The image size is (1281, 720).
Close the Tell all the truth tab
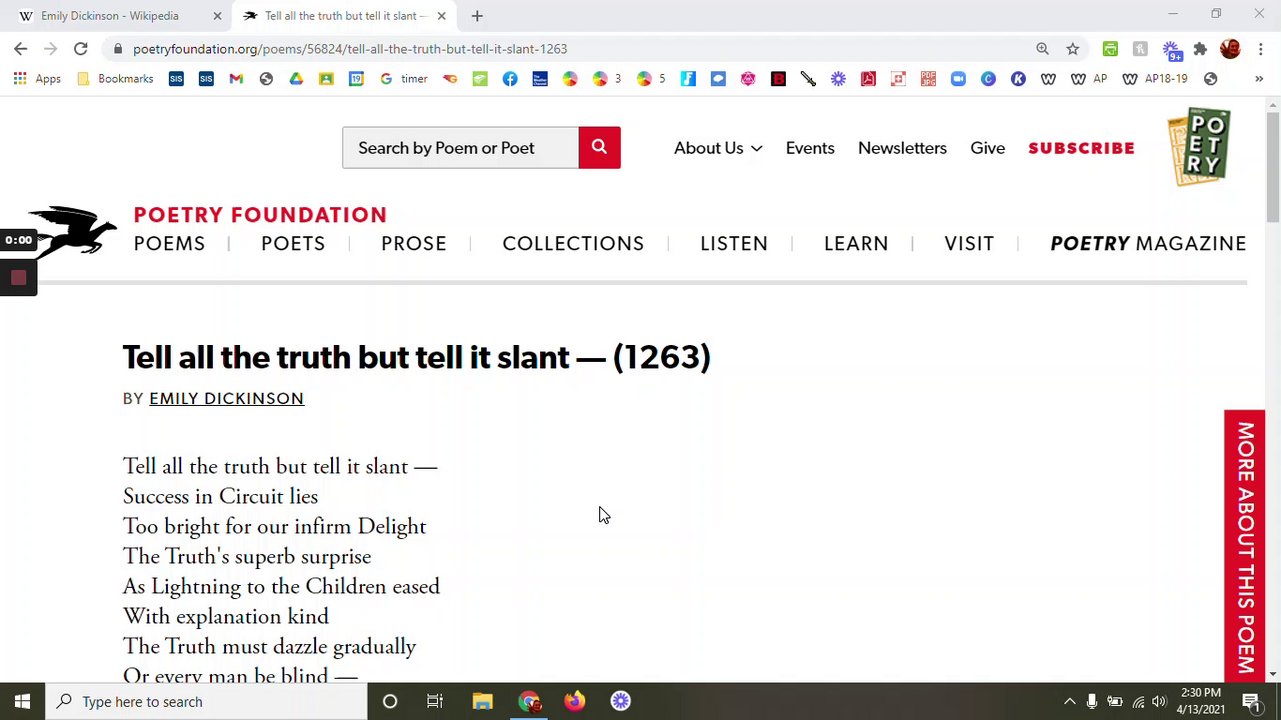tap(441, 16)
